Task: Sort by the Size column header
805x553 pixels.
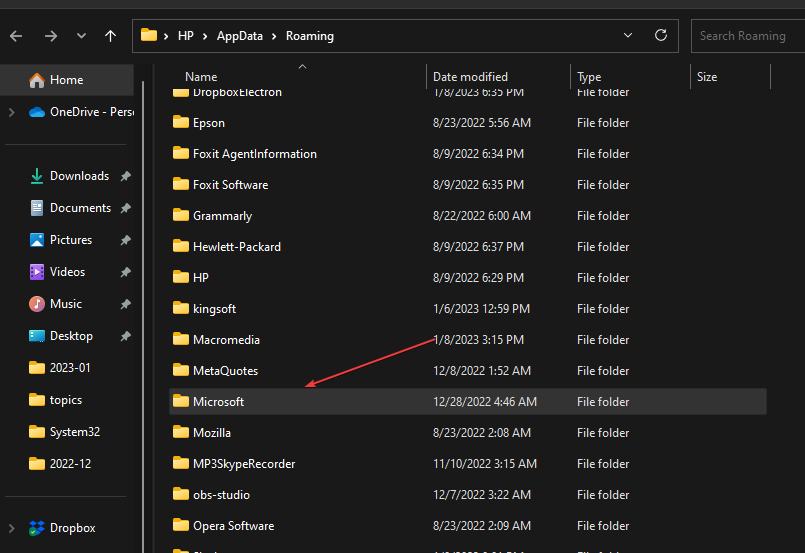Action: coord(707,77)
